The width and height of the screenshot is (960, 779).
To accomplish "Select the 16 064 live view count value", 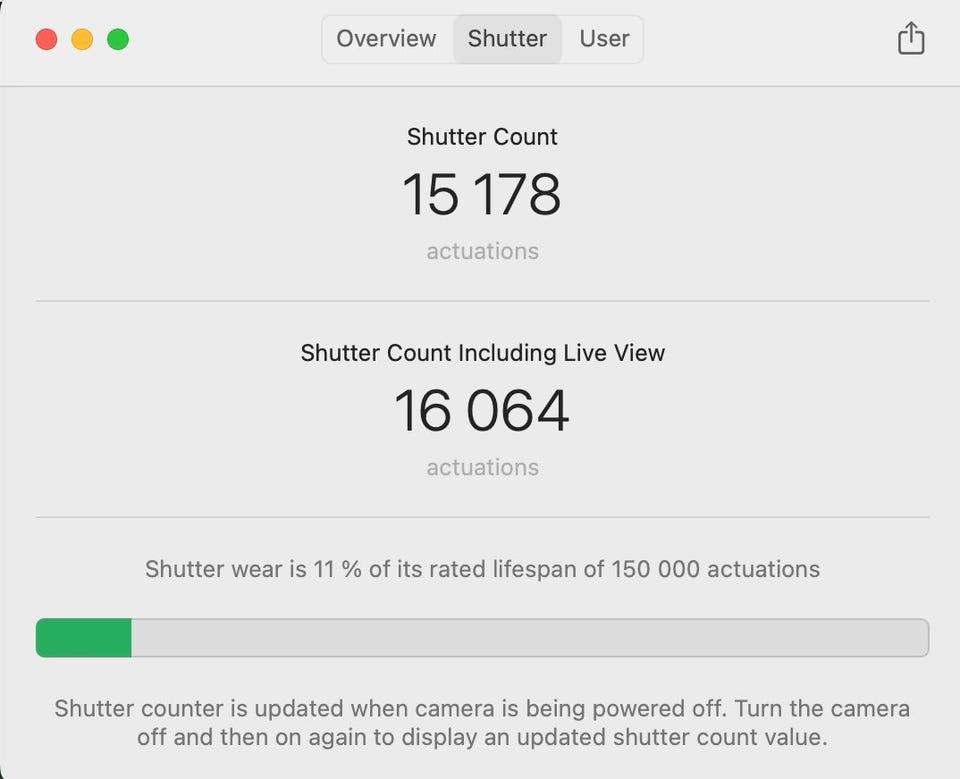I will point(482,410).
